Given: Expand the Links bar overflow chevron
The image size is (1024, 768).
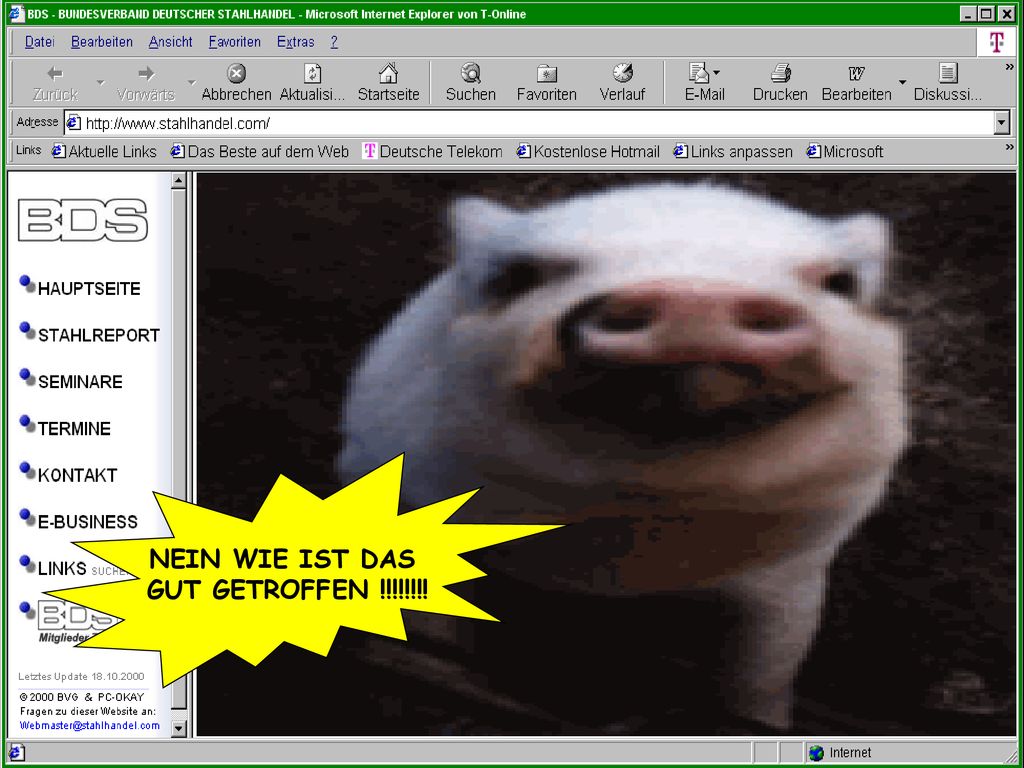Looking at the screenshot, I should tap(1010, 148).
